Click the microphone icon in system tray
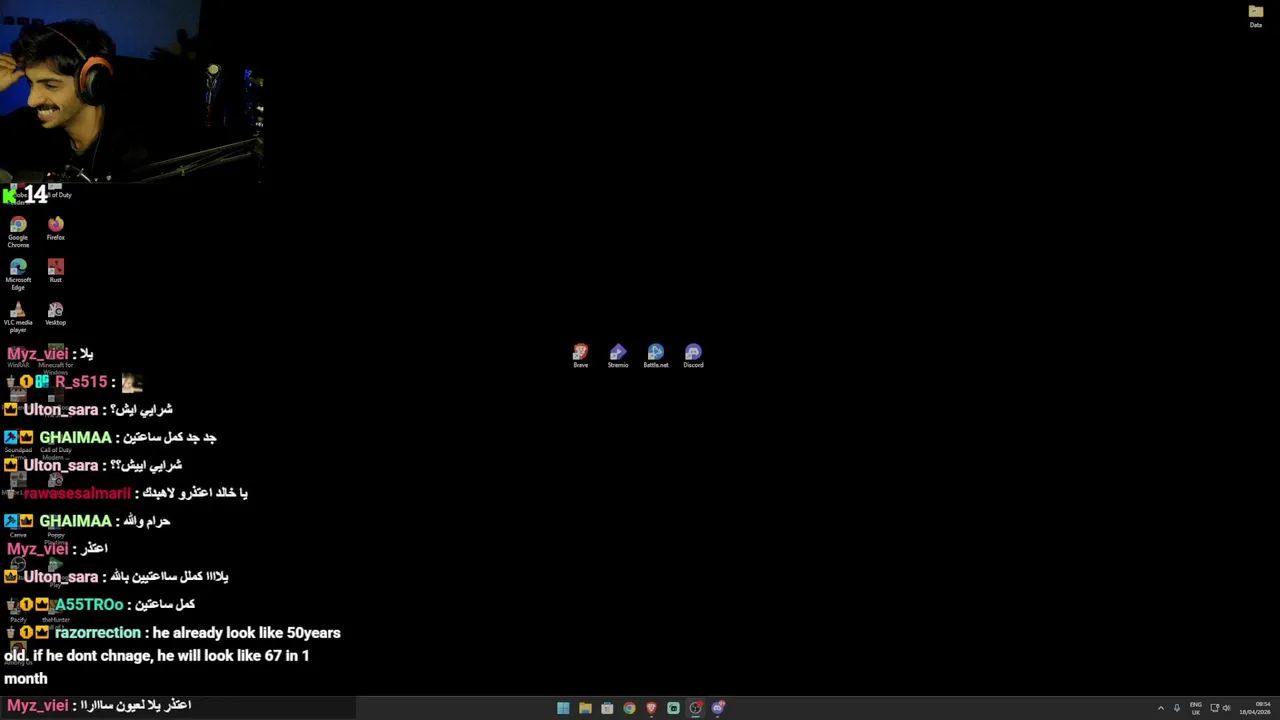Viewport: 1280px width, 720px height. pos(1177,708)
